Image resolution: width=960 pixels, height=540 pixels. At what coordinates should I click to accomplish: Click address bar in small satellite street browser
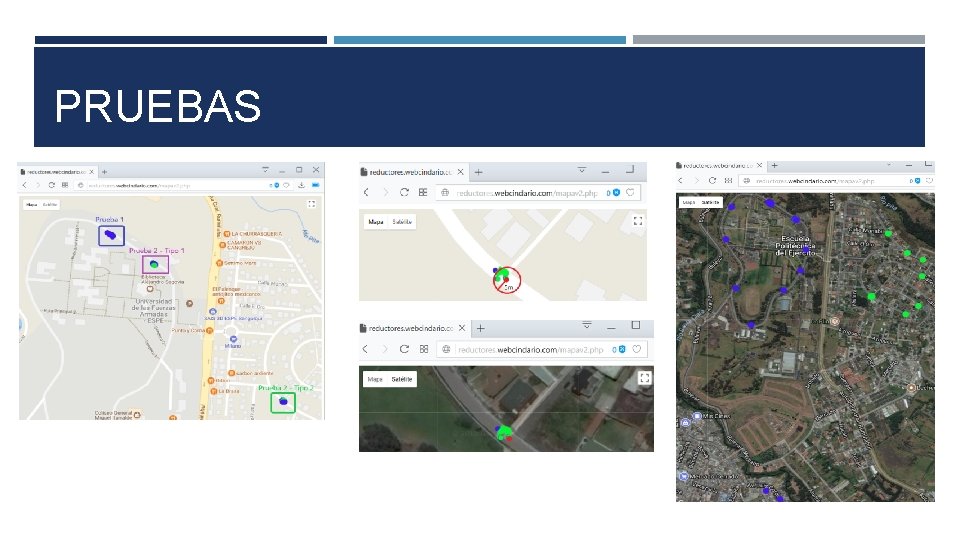541,349
